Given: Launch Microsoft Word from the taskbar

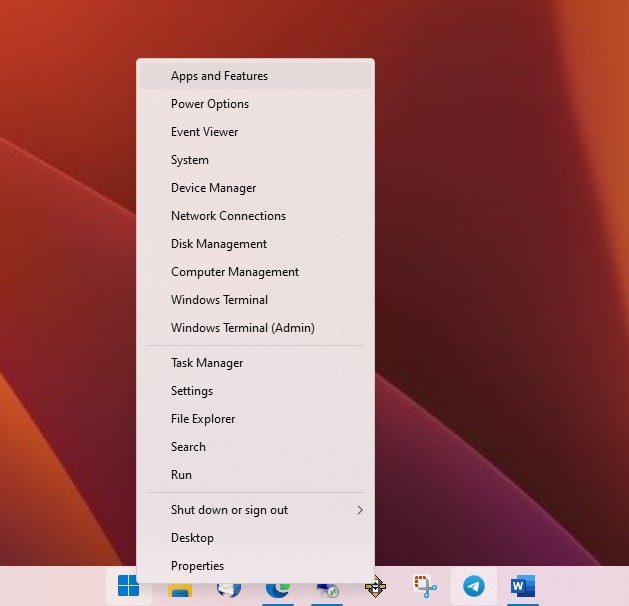Looking at the screenshot, I should pyautogui.click(x=522, y=587).
